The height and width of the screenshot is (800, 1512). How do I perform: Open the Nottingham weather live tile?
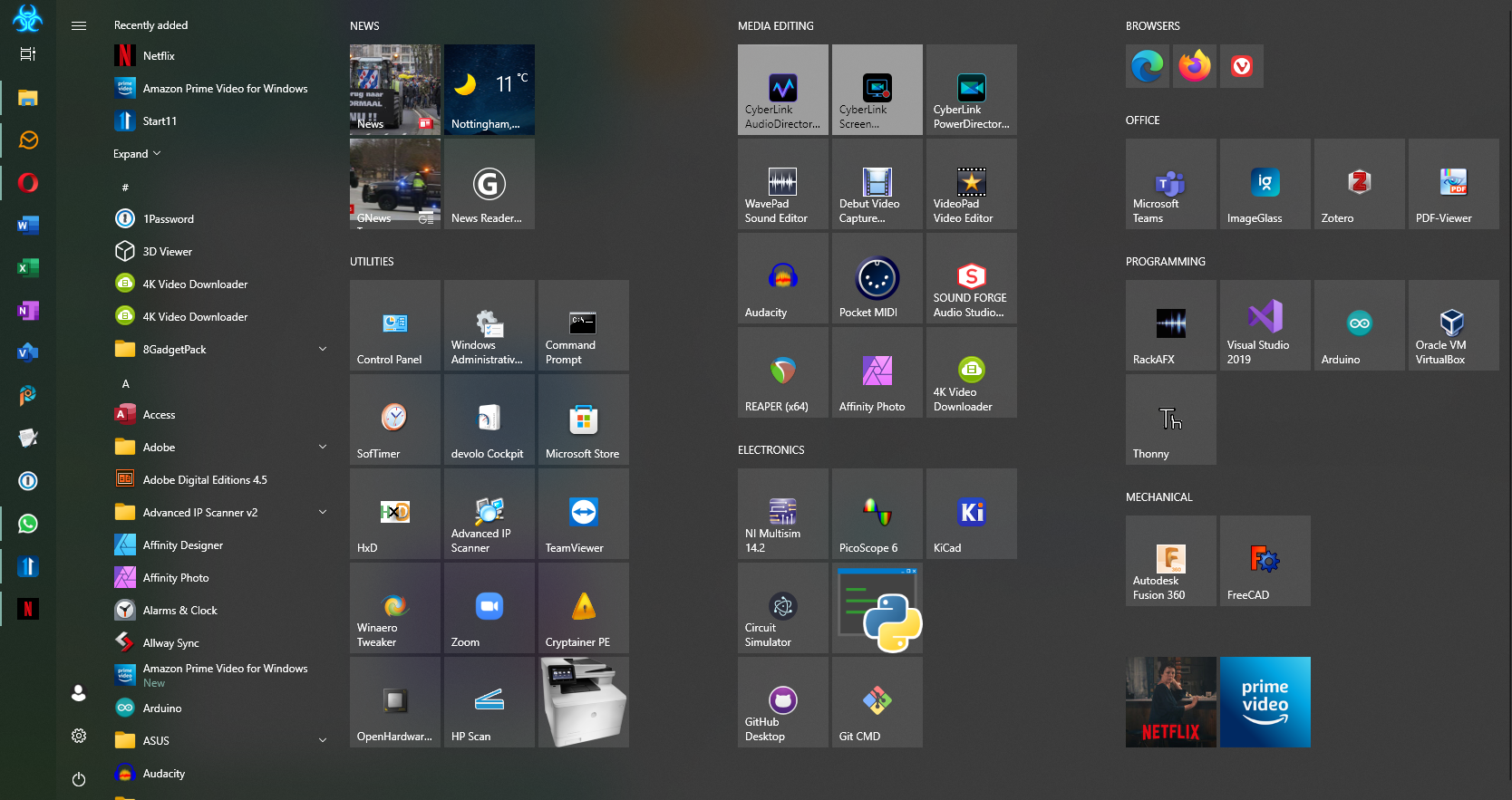pyautogui.click(x=489, y=90)
